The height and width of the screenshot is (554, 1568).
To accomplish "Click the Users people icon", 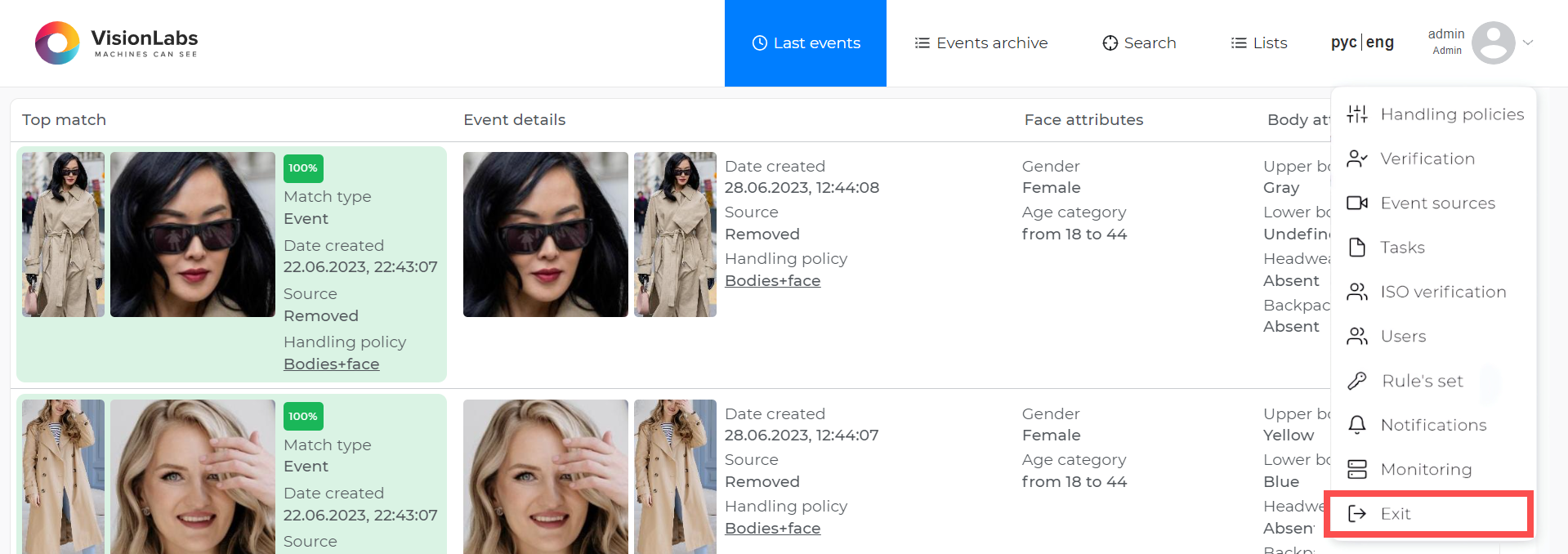I will 1357,336.
